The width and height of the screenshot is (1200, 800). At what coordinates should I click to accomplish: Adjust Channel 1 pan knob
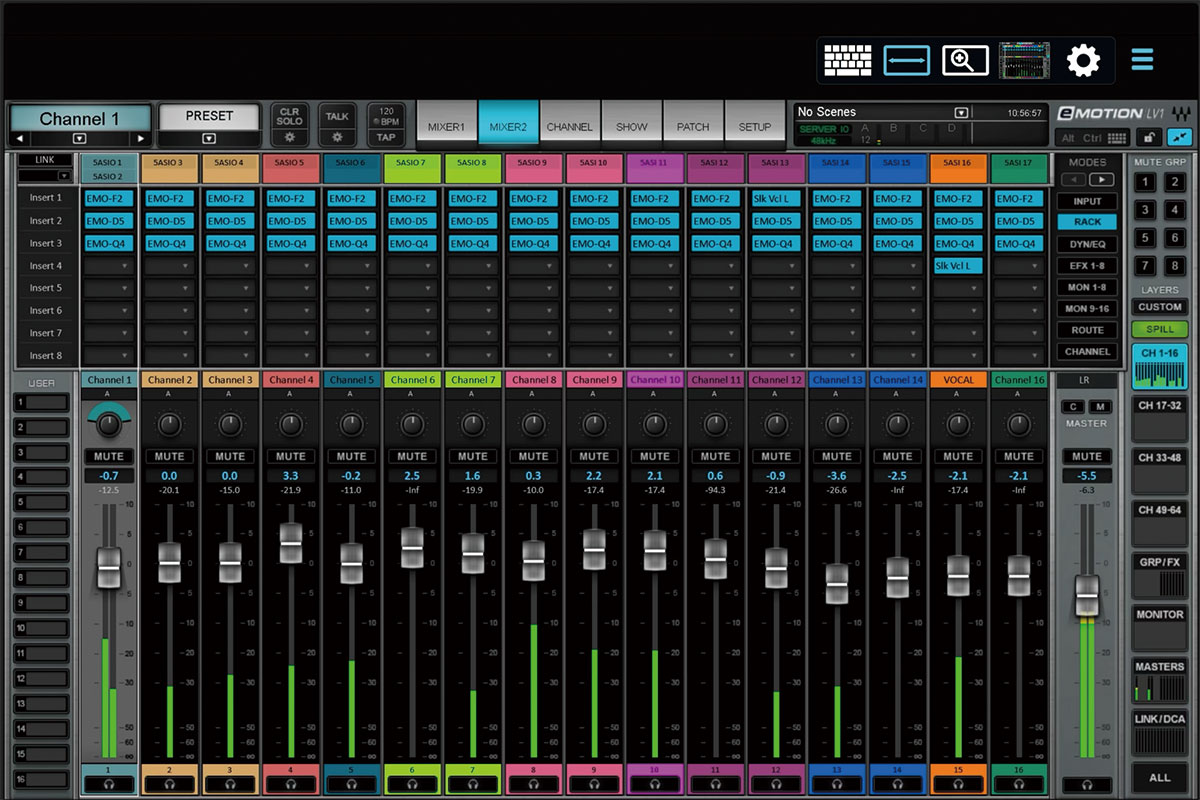point(109,424)
